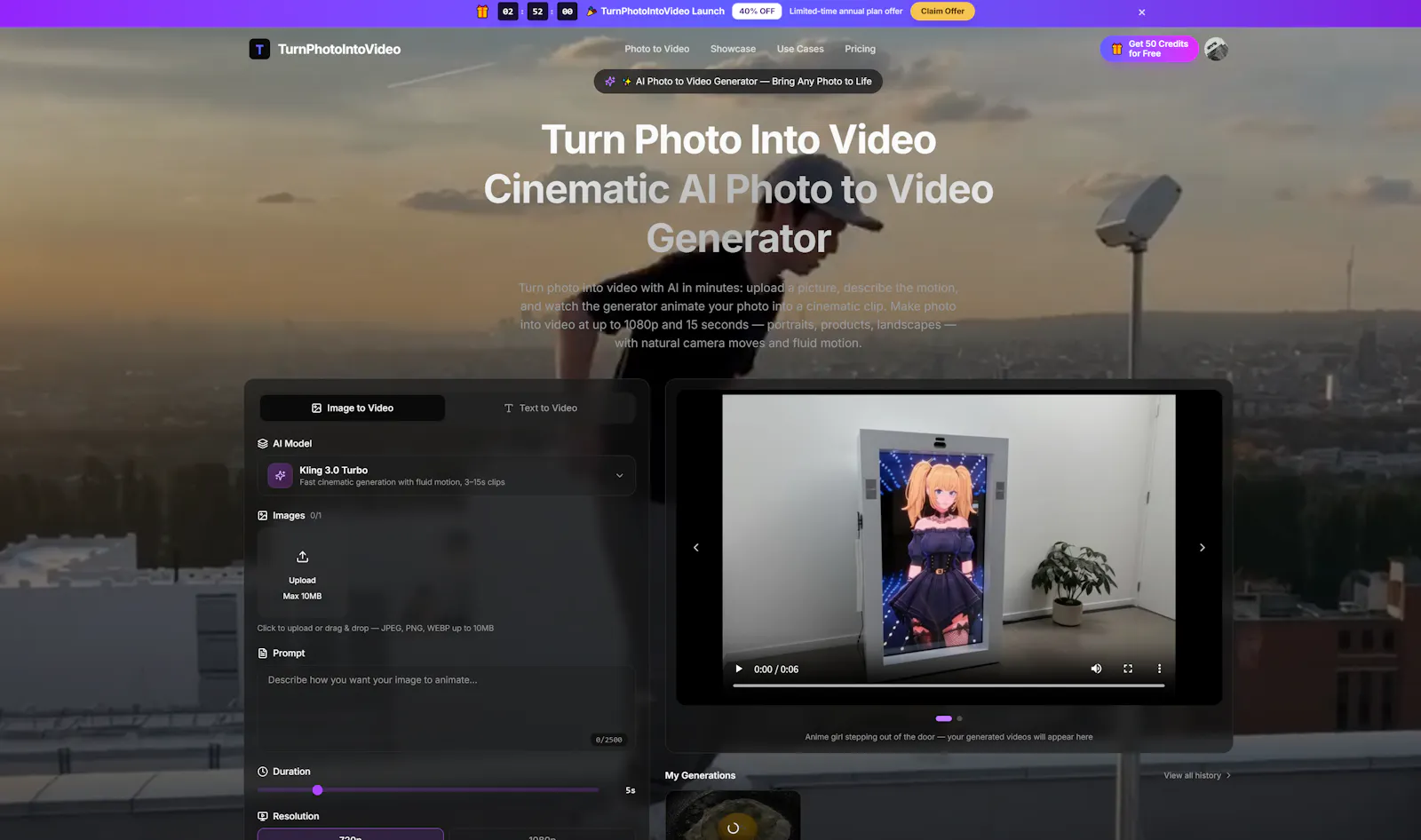Click 'TurnPhotoIntoVideo Launch' banner text

pos(663,12)
